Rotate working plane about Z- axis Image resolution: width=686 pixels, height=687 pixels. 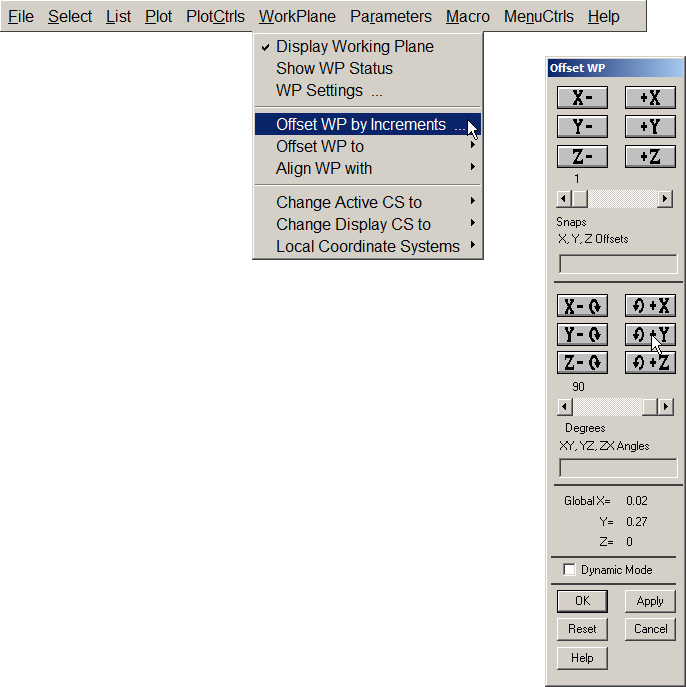[x=582, y=363]
